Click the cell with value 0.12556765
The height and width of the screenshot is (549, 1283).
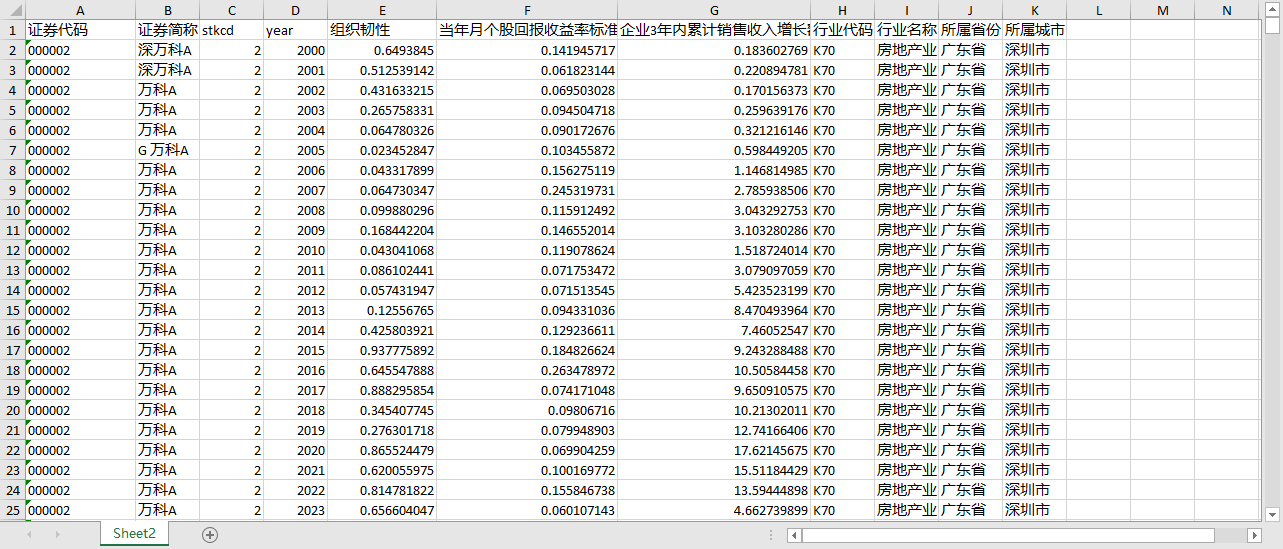click(382, 310)
